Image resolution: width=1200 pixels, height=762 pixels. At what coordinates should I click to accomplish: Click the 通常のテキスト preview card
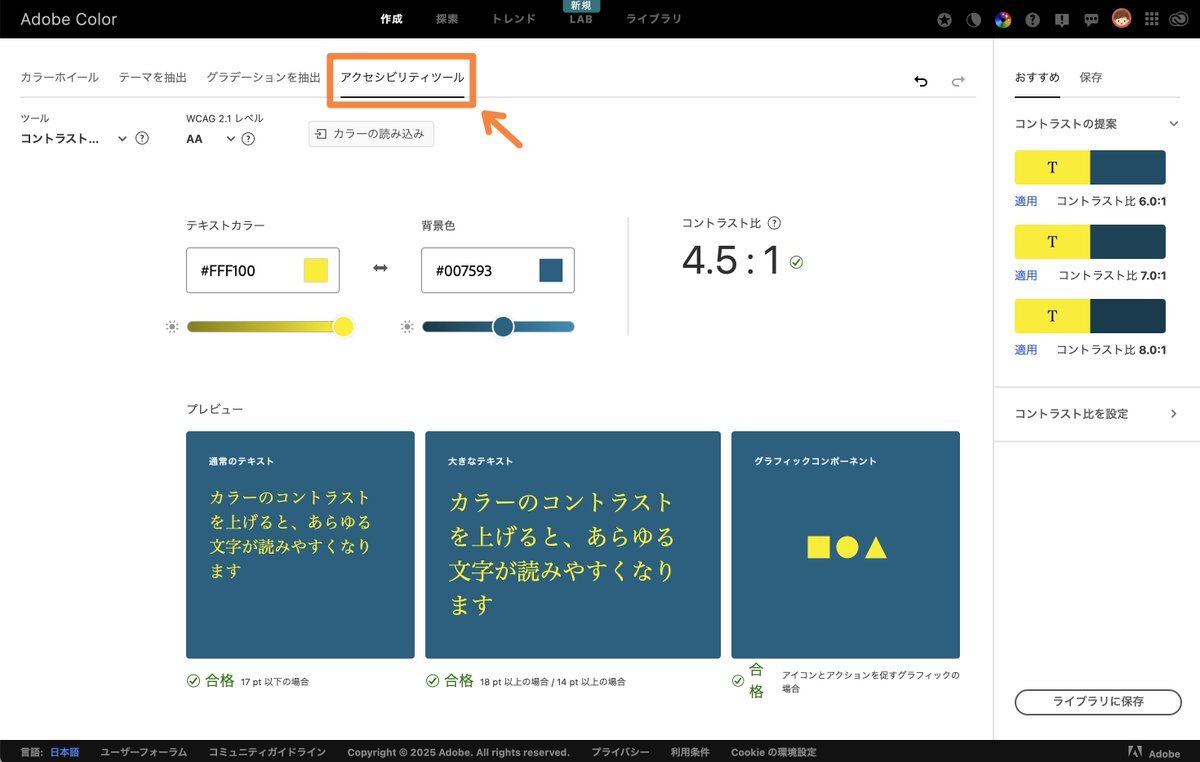[x=300, y=545]
